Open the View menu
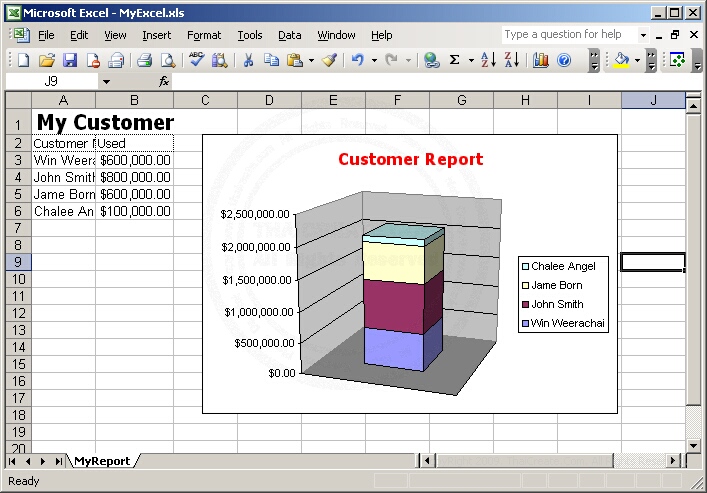Screen dimensions: 707x493 115,35
